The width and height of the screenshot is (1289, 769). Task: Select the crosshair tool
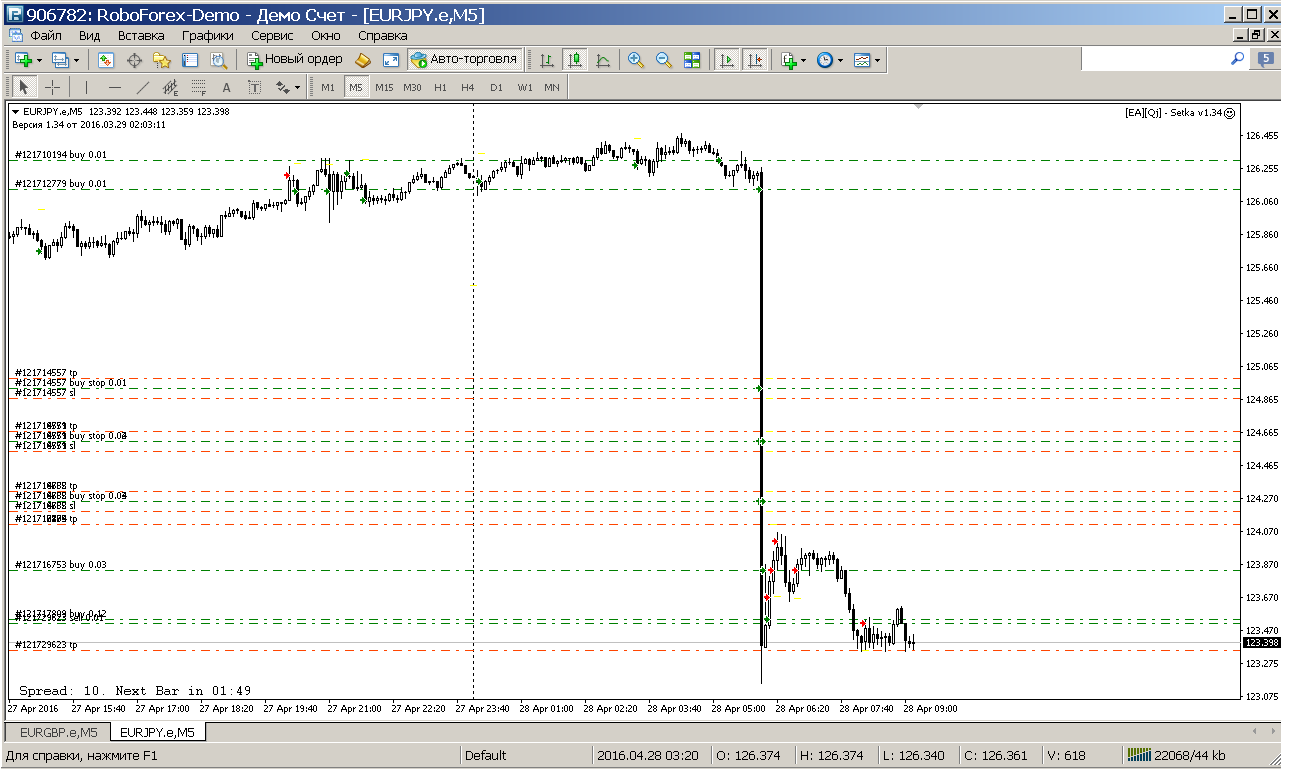coord(53,88)
